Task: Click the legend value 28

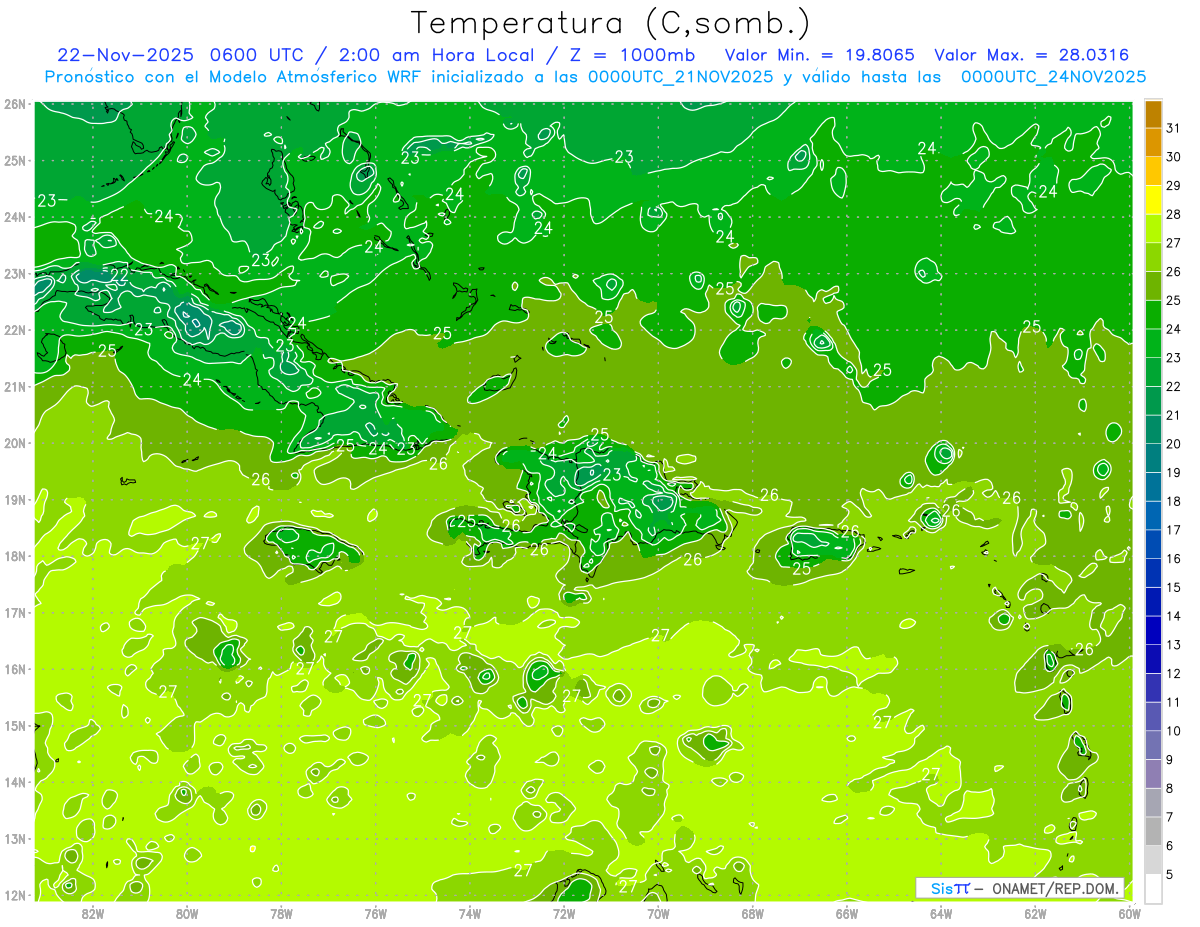Action: [x=1173, y=214]
